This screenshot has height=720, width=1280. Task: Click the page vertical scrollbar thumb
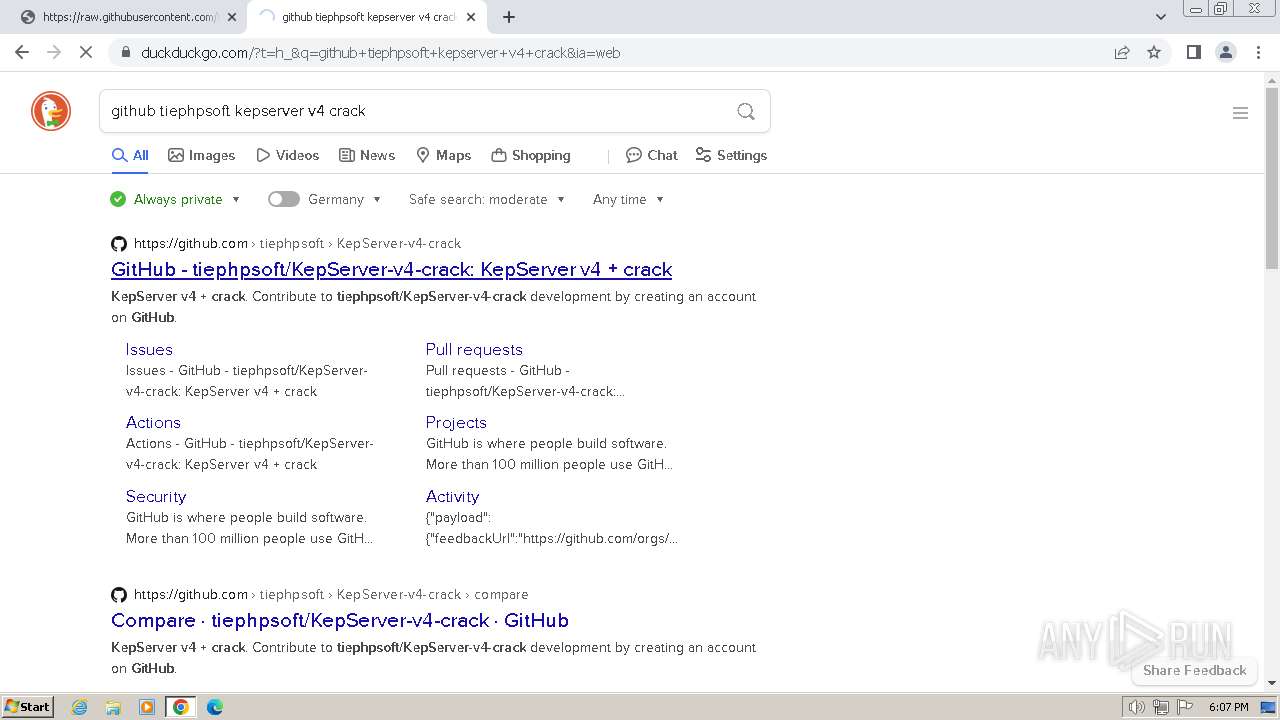1272,177
